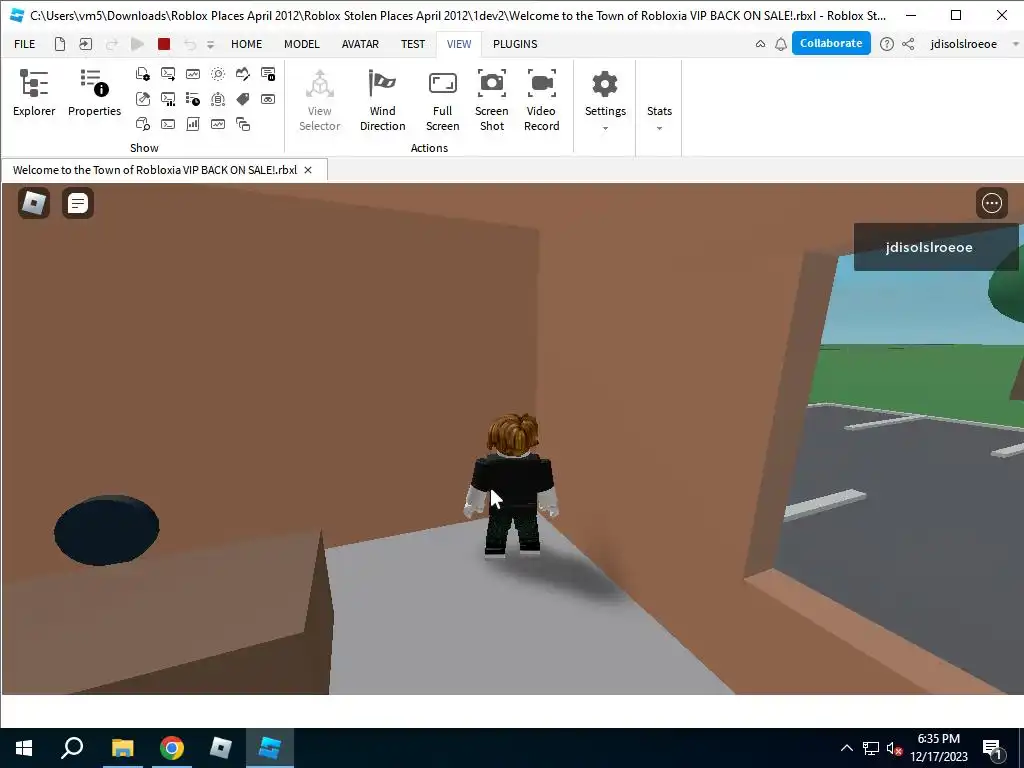Toggle the Wind Direction widget
1024x768 pixels.
(383, 100)
